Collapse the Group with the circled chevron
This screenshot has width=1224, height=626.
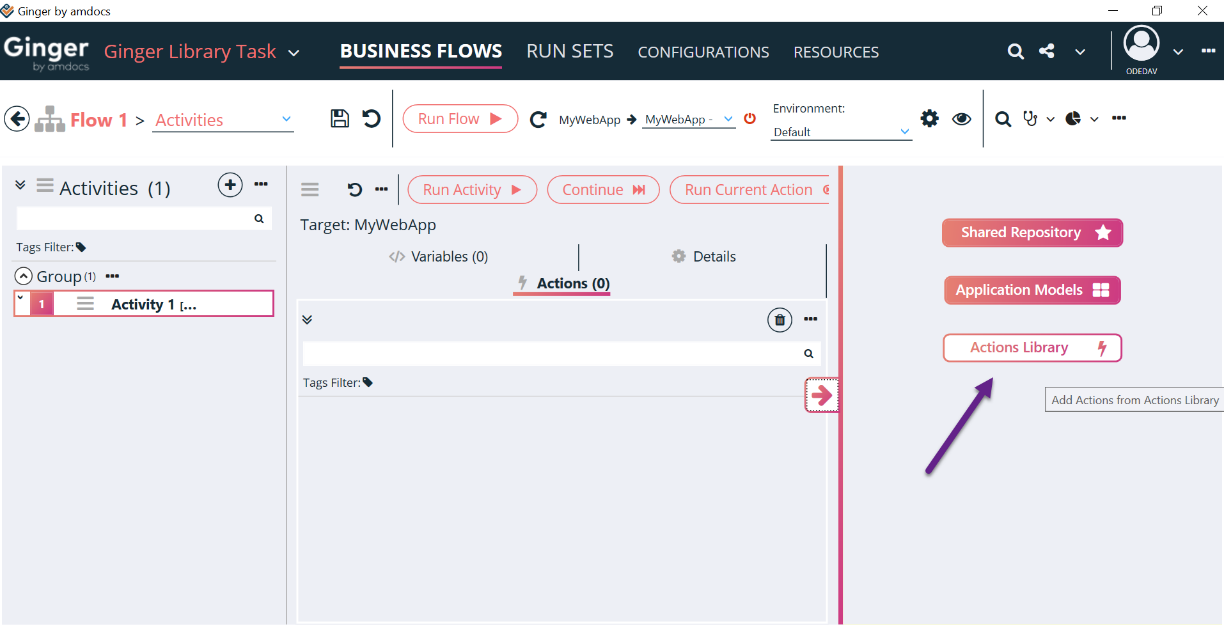tap(24, 276)
